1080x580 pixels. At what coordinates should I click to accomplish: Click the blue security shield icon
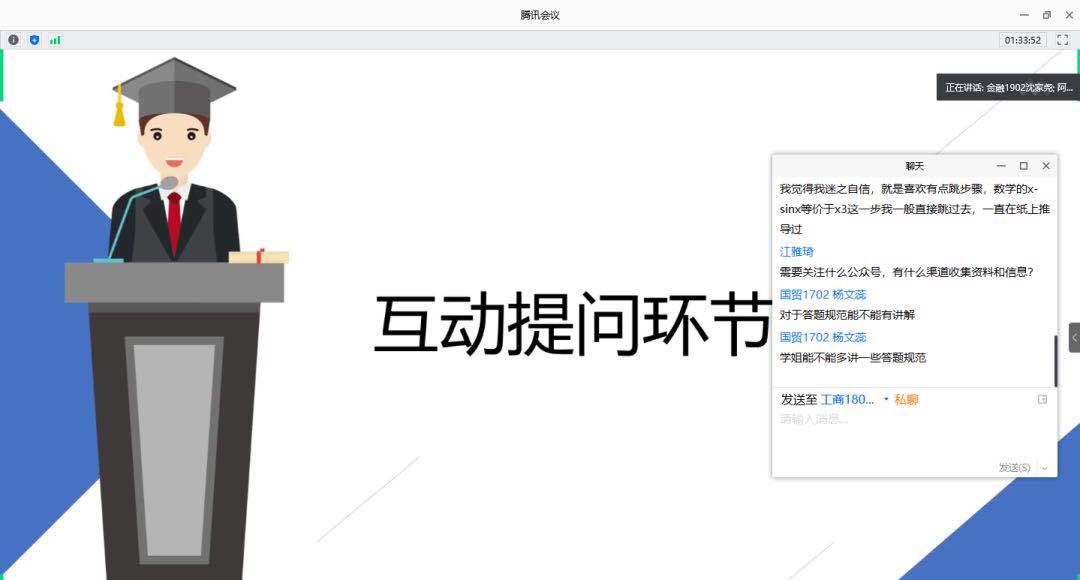click(x=34, y=40)
